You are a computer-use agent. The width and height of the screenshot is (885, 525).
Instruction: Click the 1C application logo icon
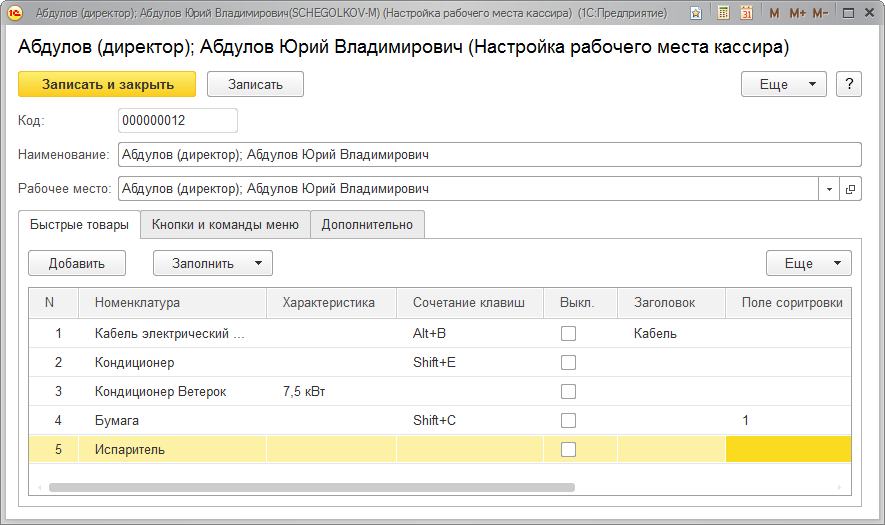tap(15, 14)
